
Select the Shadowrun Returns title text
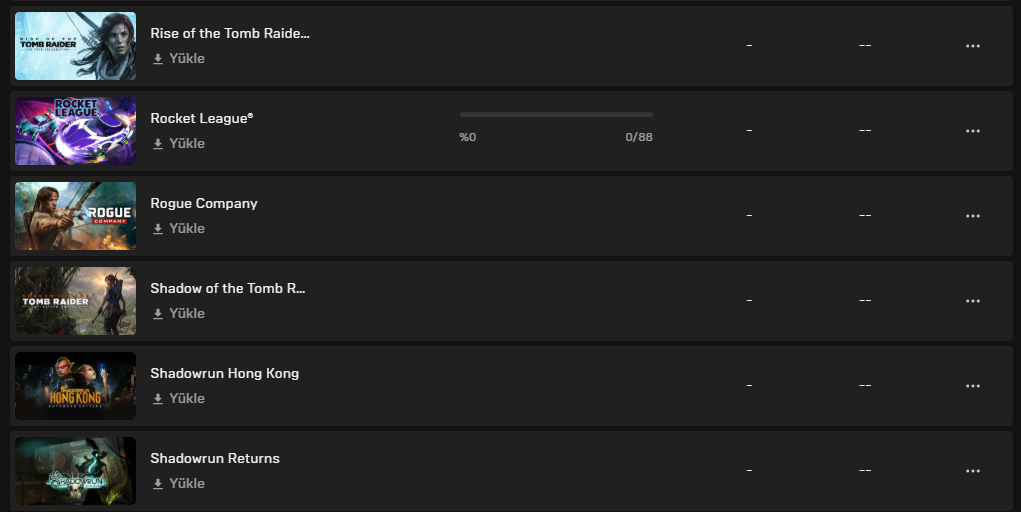215,458
